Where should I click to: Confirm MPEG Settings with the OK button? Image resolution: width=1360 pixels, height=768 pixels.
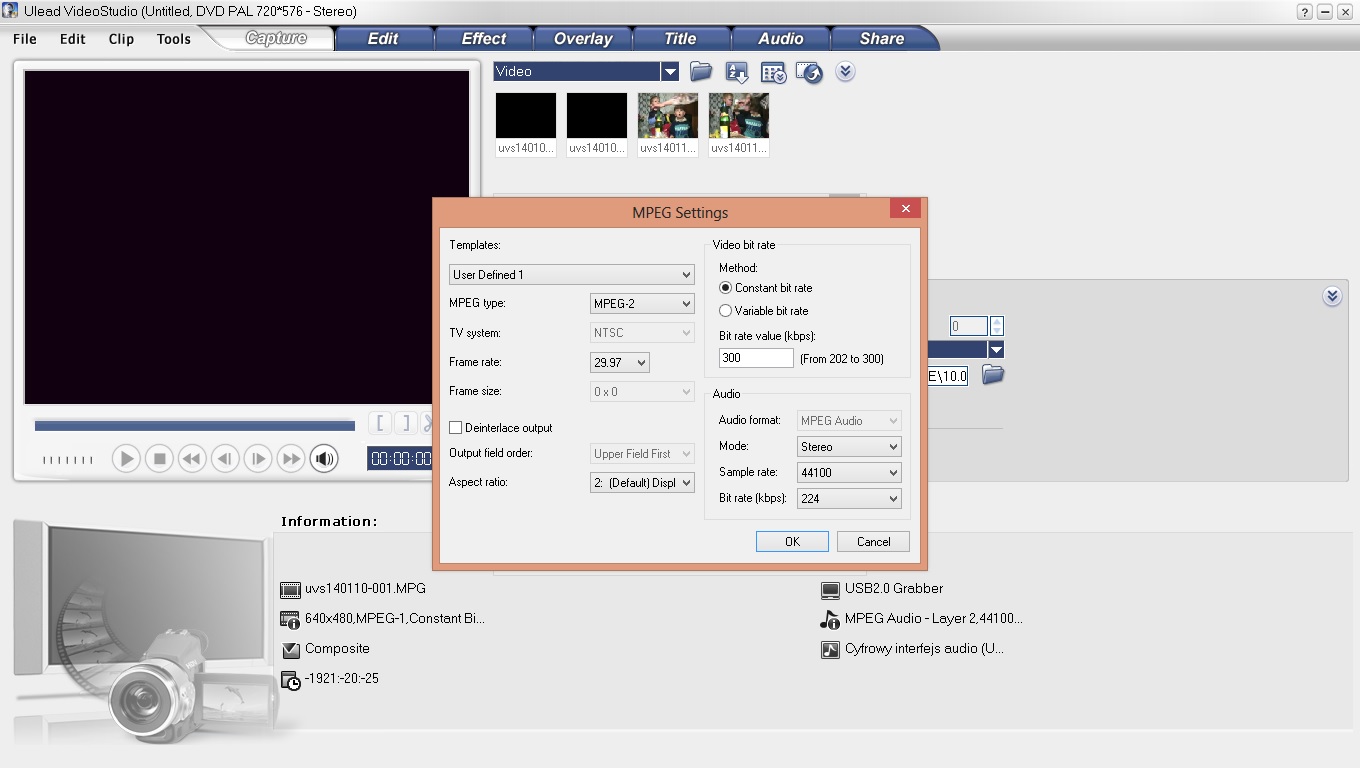tap(792, 542)
